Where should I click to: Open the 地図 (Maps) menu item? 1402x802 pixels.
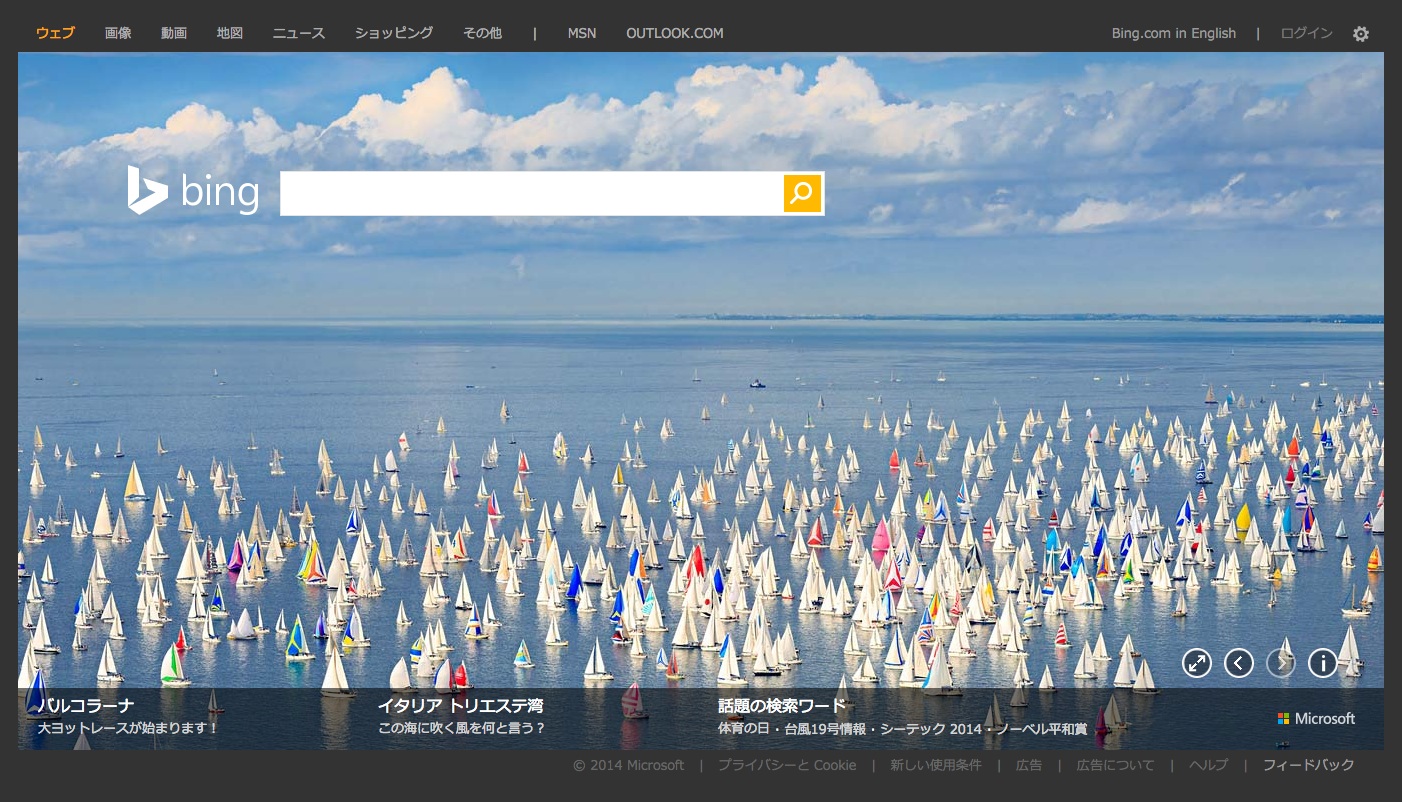point(230,33)
